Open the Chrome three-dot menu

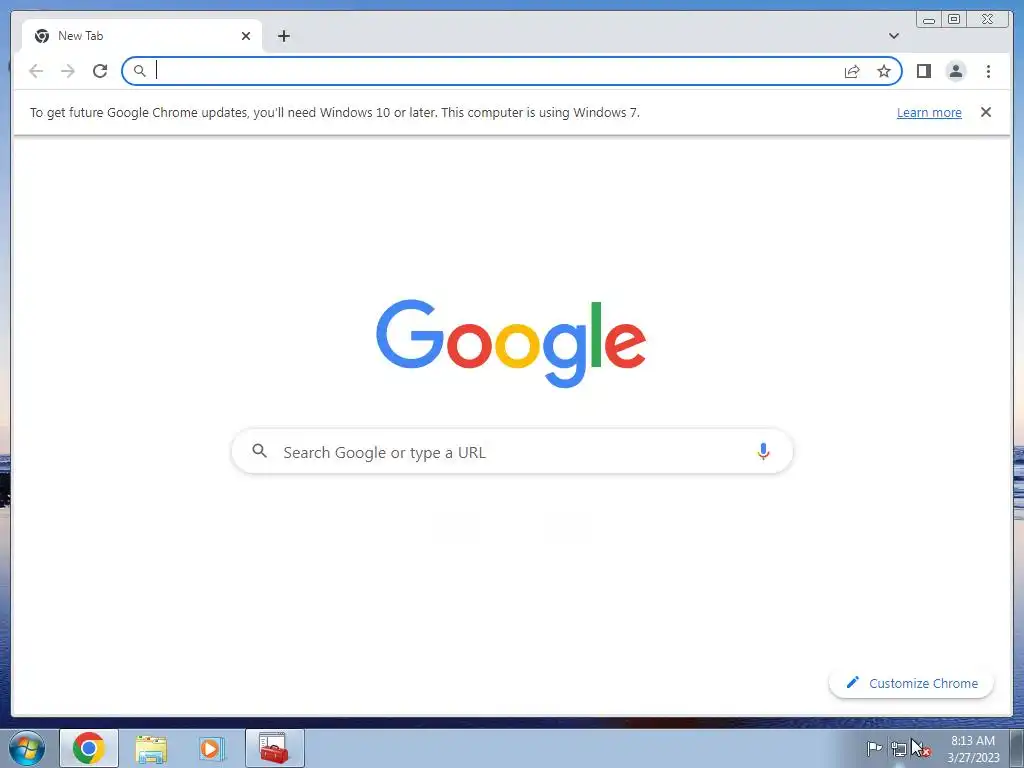(988, 71)
